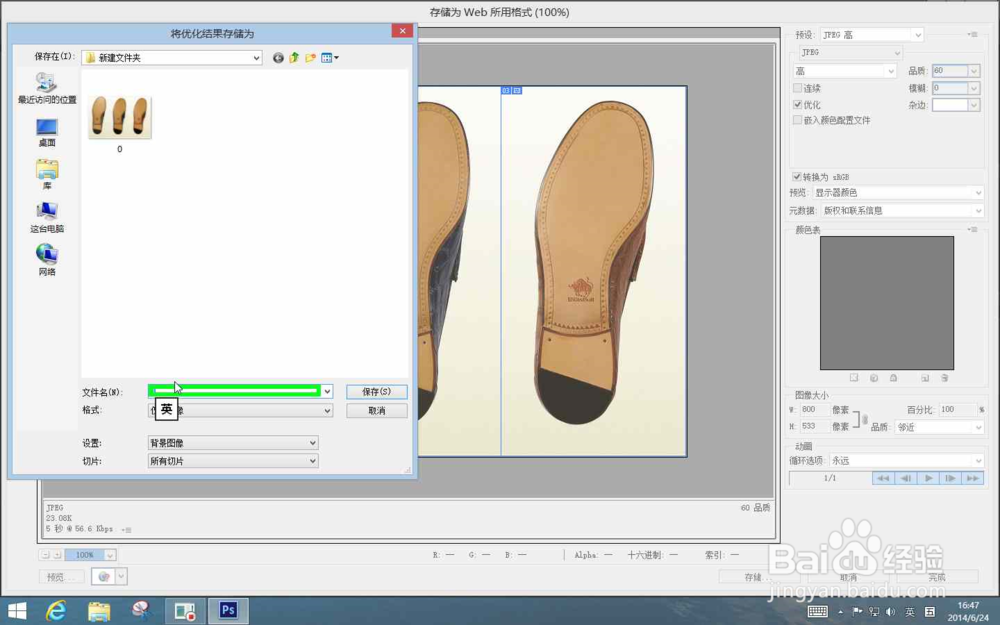The image size is (1000, 625).
Task: Click 取消 in the save dialog
Action: click(376, 411)
